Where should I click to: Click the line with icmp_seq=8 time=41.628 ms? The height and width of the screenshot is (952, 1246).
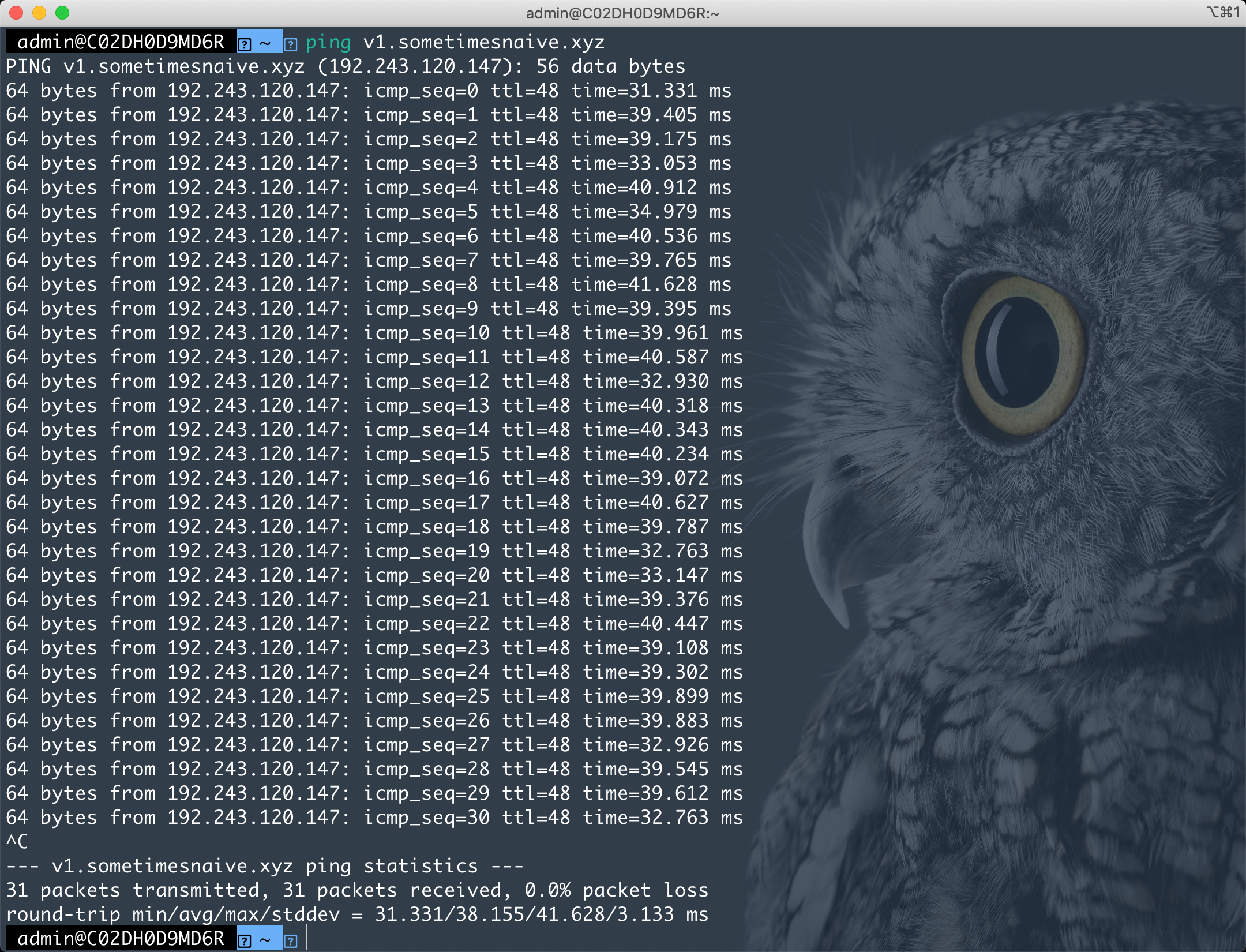369,284
